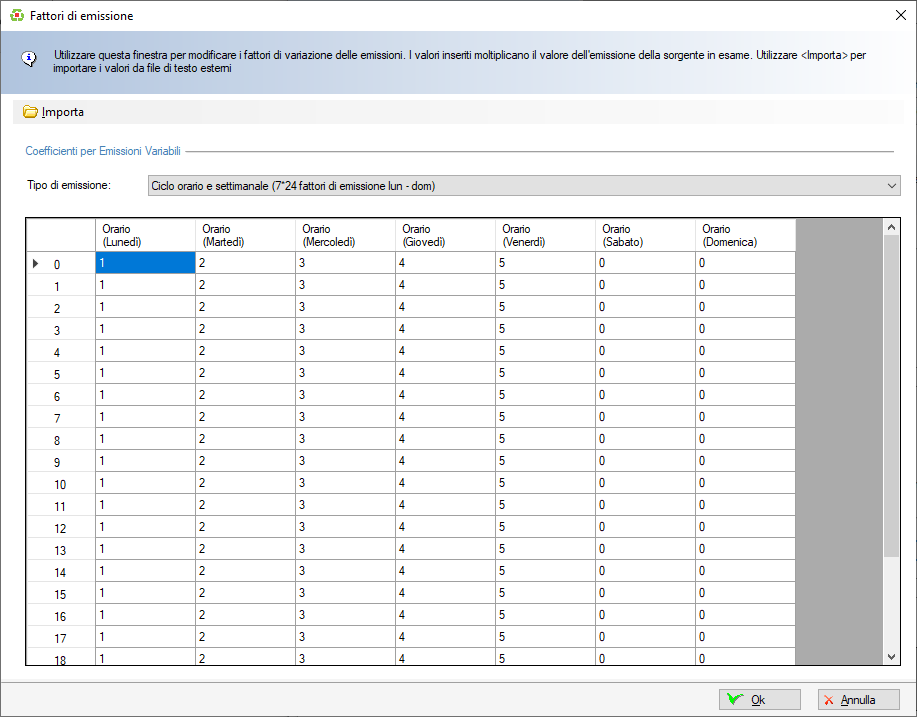Click the application icon in title bar
The width and height of the screenshot is (917, 717).
tap(16, 16)
